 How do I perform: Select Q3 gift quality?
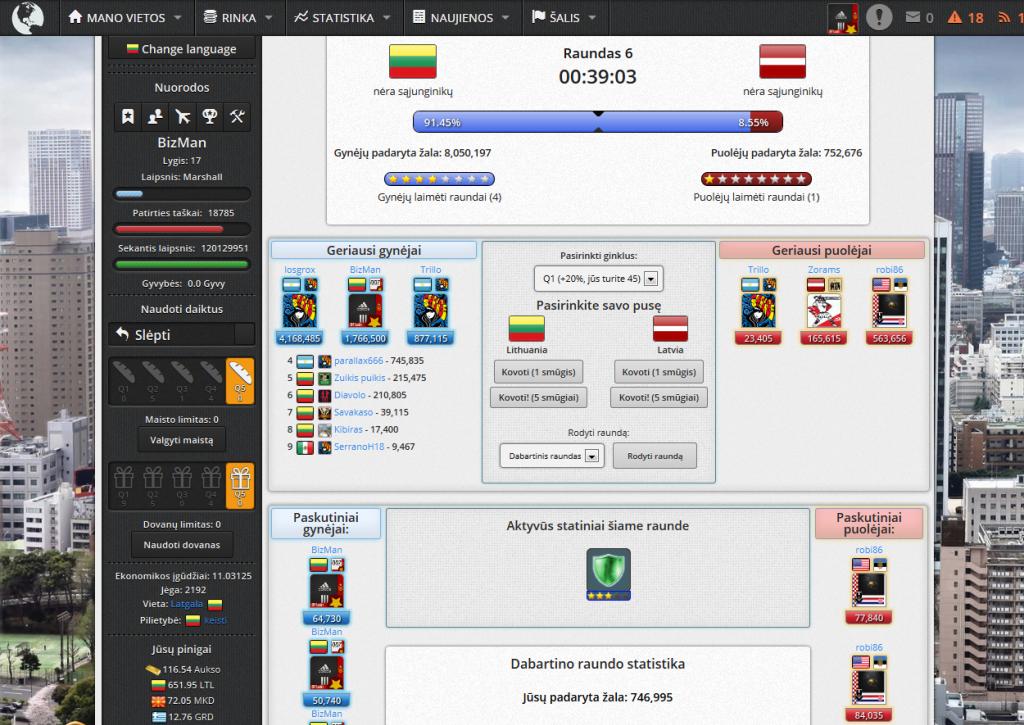pyautogui.click(x=182, y=485)
